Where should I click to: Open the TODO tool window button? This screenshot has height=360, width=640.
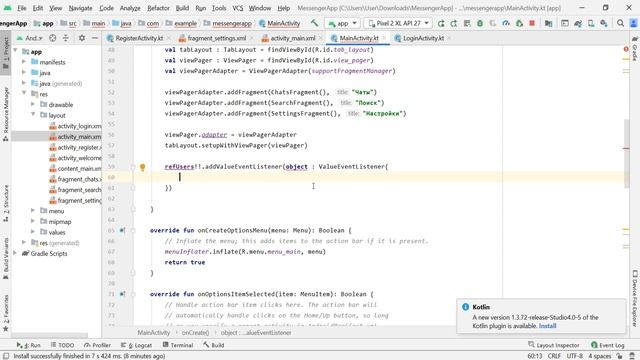coord(62,345)
